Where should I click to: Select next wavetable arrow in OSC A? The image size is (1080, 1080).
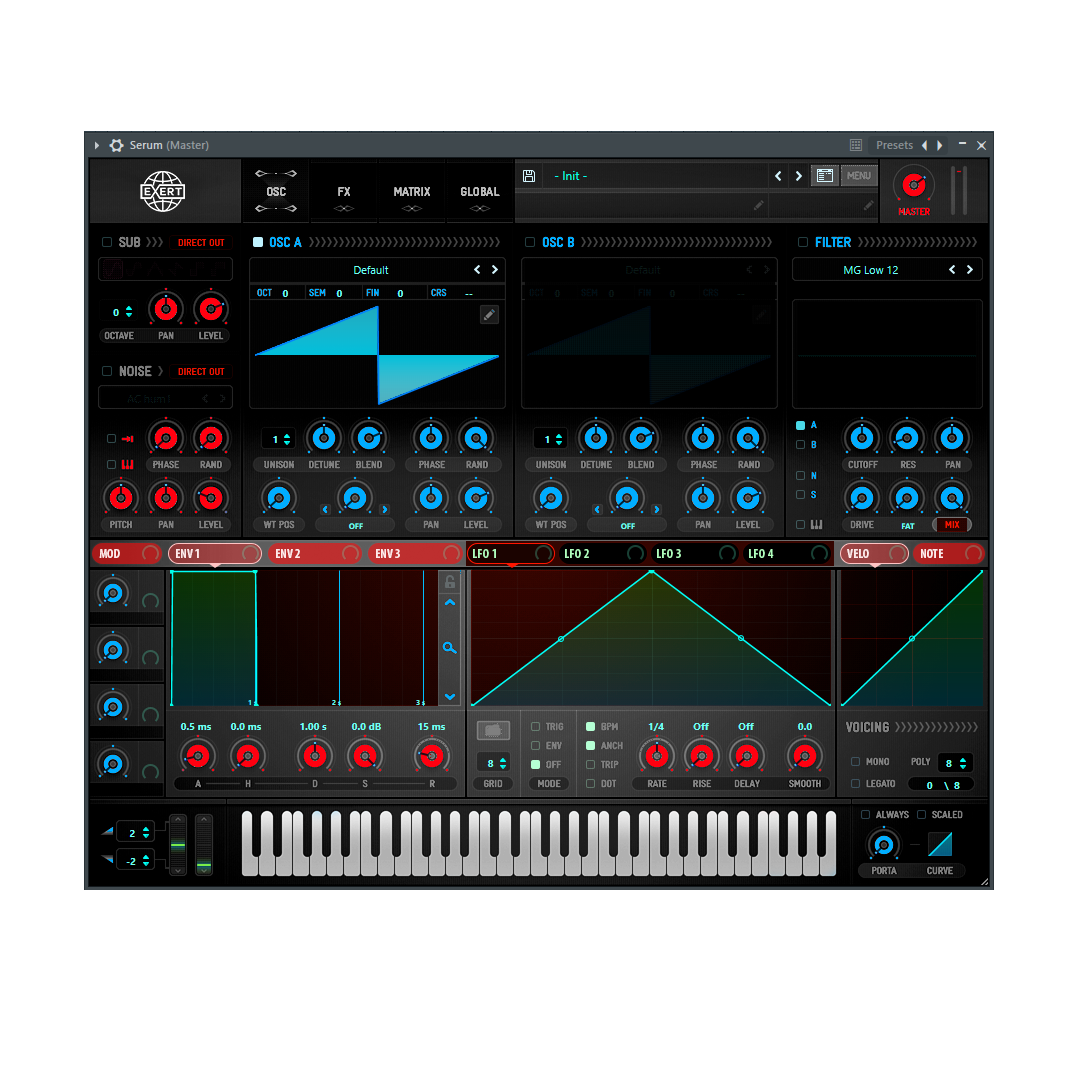pyautogui.click(x=494, y=270)
